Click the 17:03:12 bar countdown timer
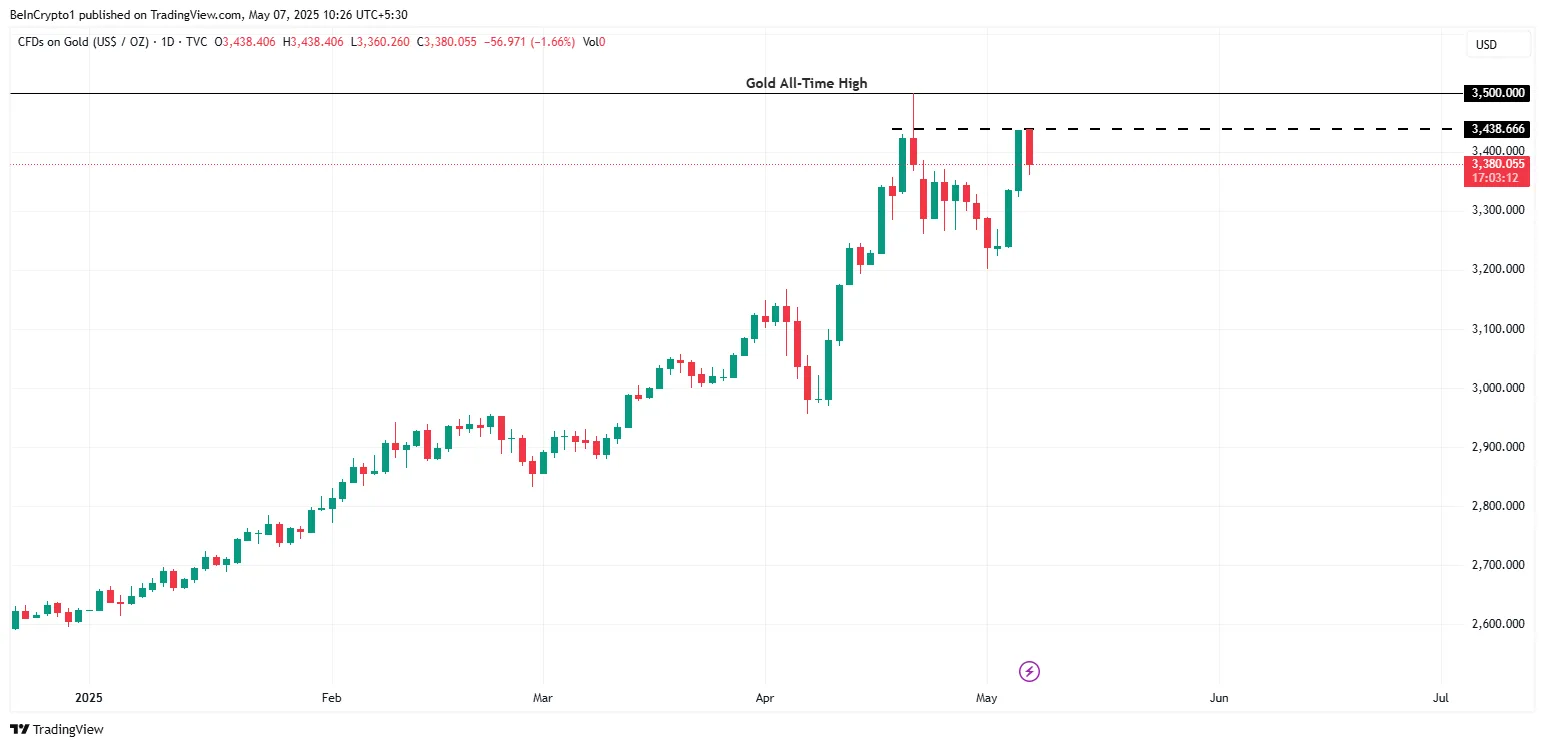 [1496, 178]
